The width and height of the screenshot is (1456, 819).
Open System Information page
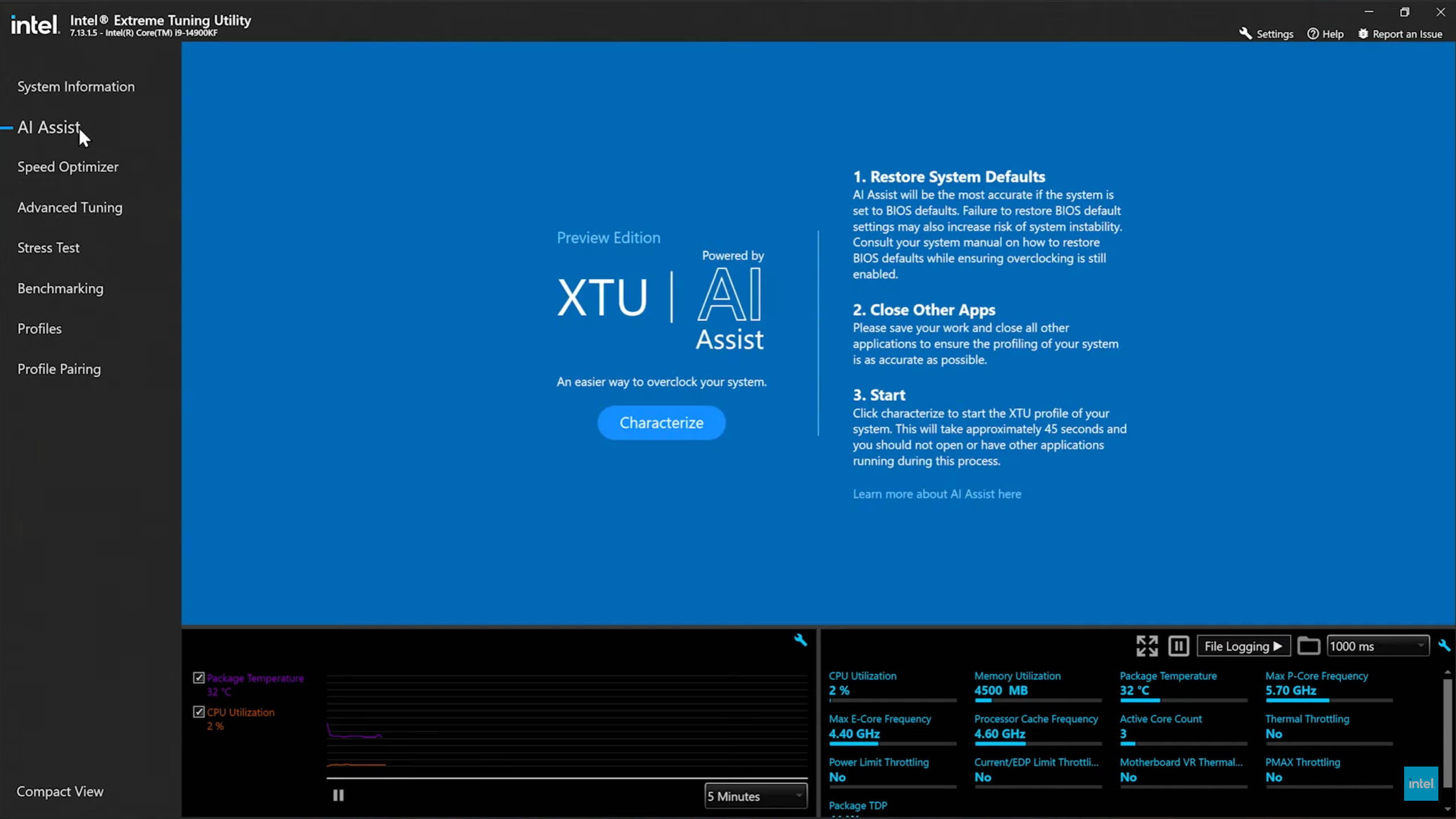point(76,87)
